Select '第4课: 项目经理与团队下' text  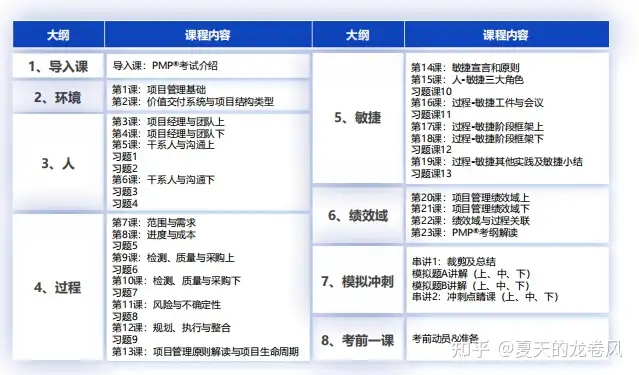(x=168, y=133)
